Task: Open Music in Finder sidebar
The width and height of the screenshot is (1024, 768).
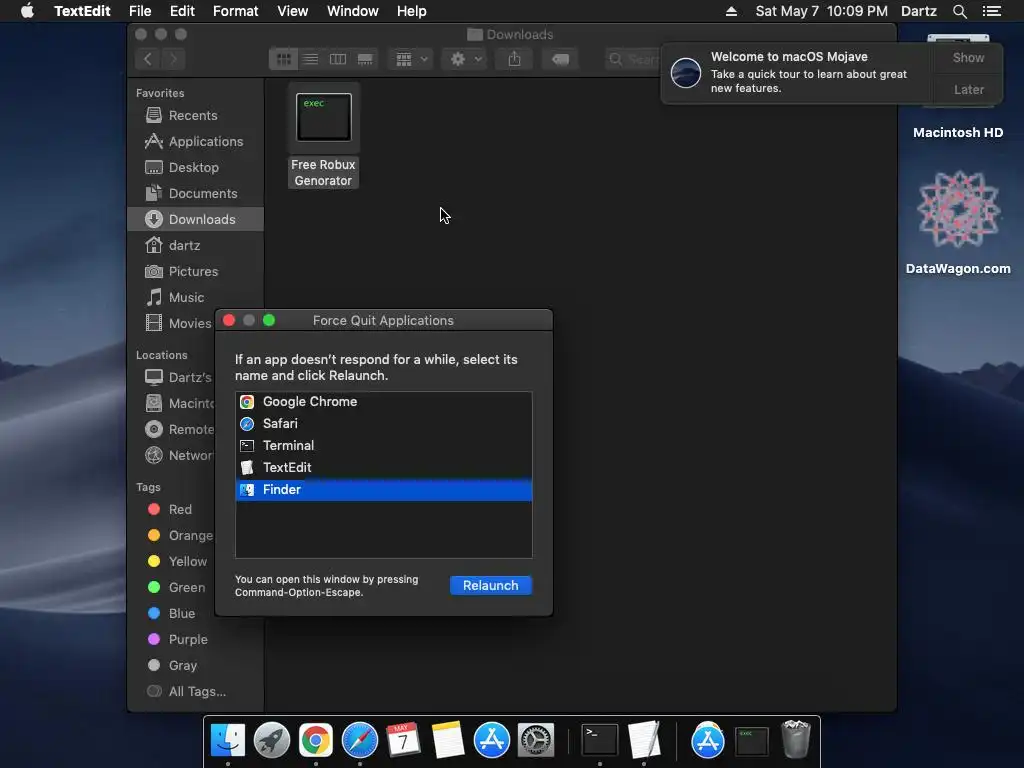Action: 195,297
